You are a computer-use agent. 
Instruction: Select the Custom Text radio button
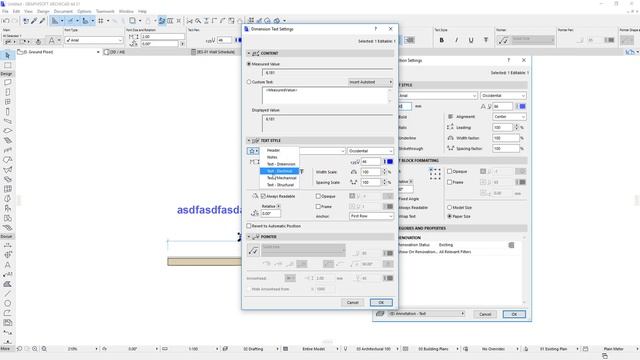pos(249,82)
